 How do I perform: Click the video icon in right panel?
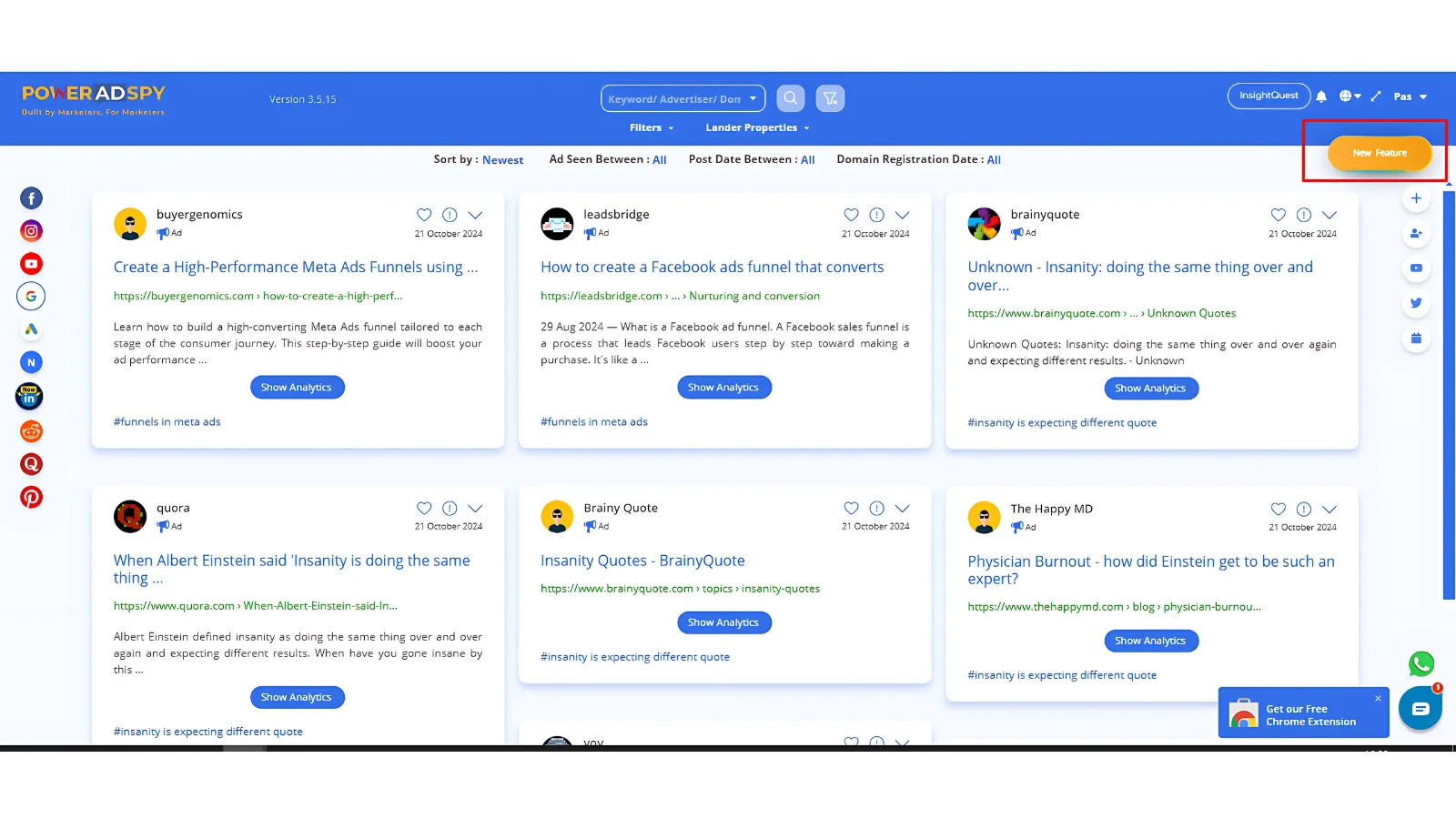(x=1416, y=268)
